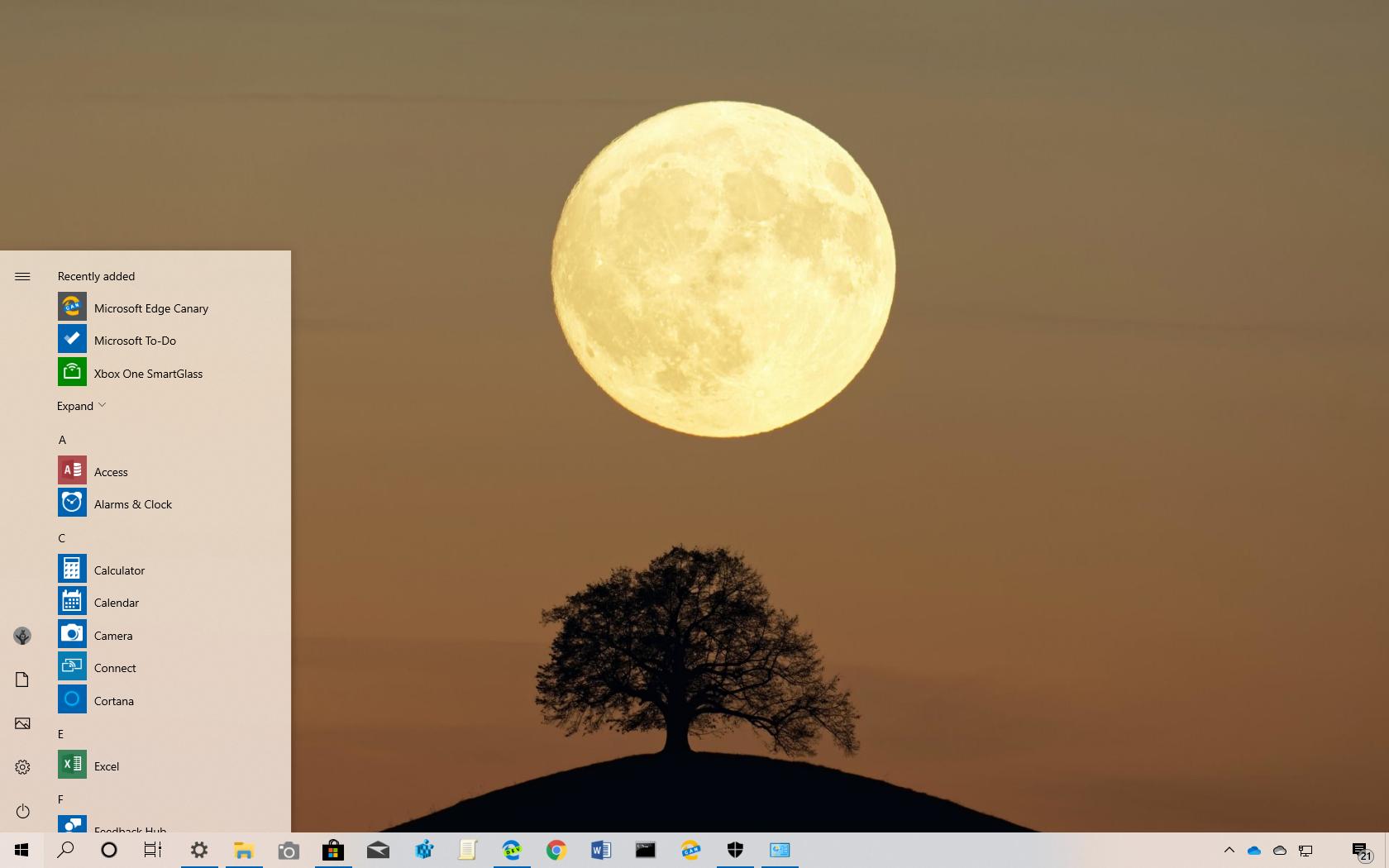The width and height of the screenshot is (1389, 868).
Task: Open Microsoft Store from the taskbar
Action: click(x=333, y=850)
